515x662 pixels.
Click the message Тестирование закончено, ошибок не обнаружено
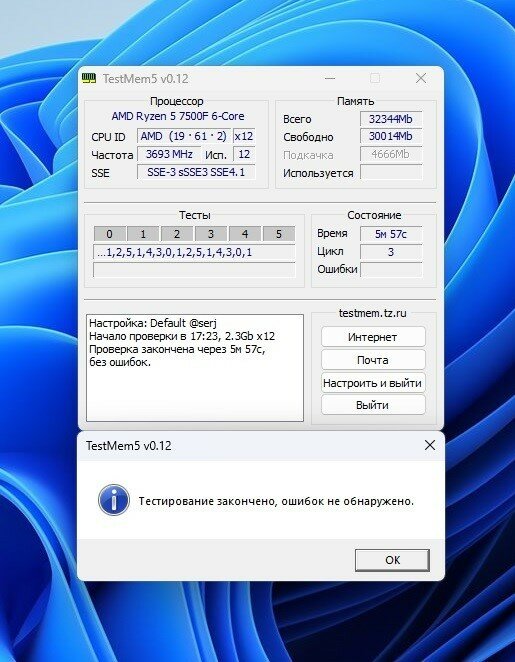coord(276,501)
